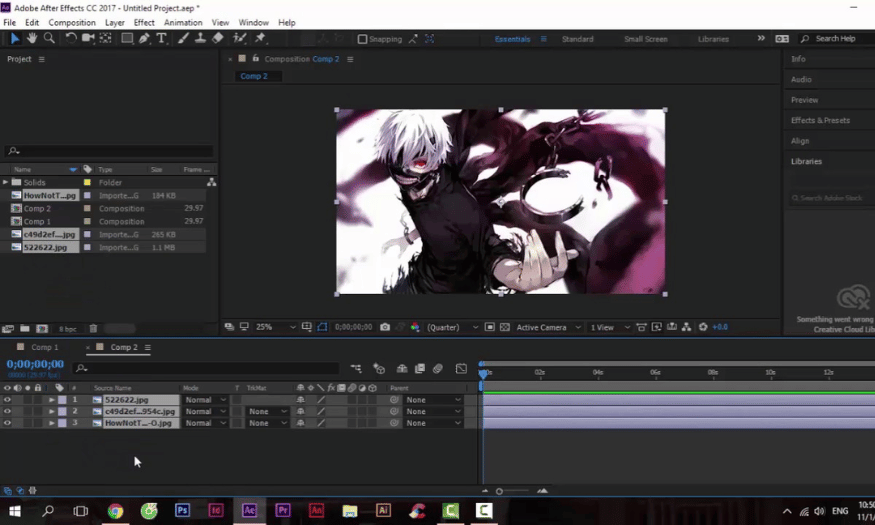Click the +0.0 exposure value
Image resolution: width=875 pixels, height=525 pixels.
pos(720,327)
